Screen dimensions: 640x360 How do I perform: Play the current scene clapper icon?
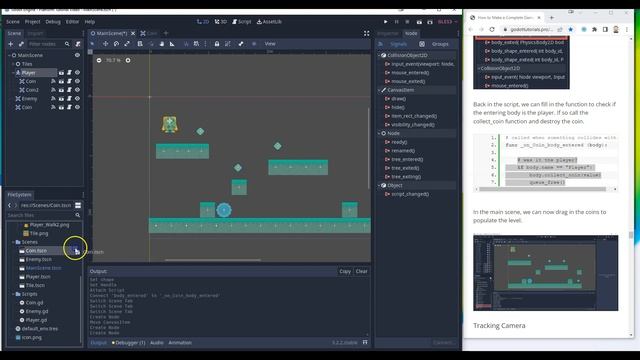click(419, 22)
